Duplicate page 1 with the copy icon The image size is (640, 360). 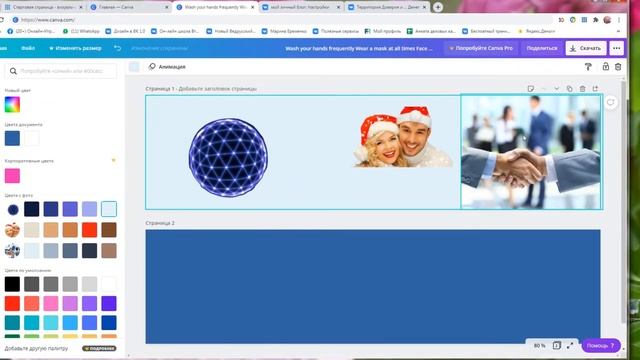coord(569,89)
